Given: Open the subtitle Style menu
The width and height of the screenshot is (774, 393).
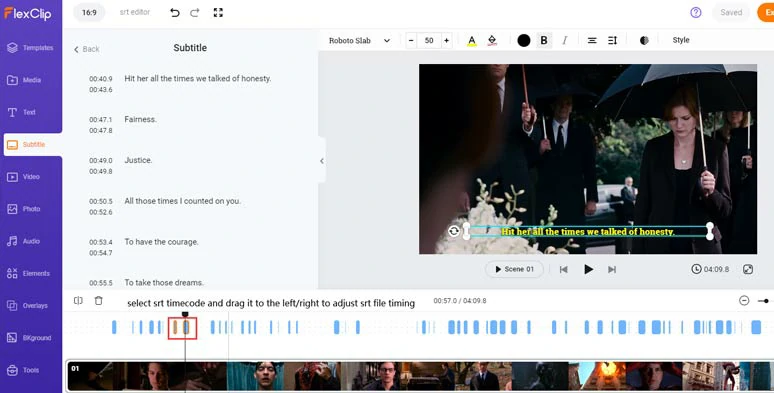Looking at the screenshot, I should point(681,40).
